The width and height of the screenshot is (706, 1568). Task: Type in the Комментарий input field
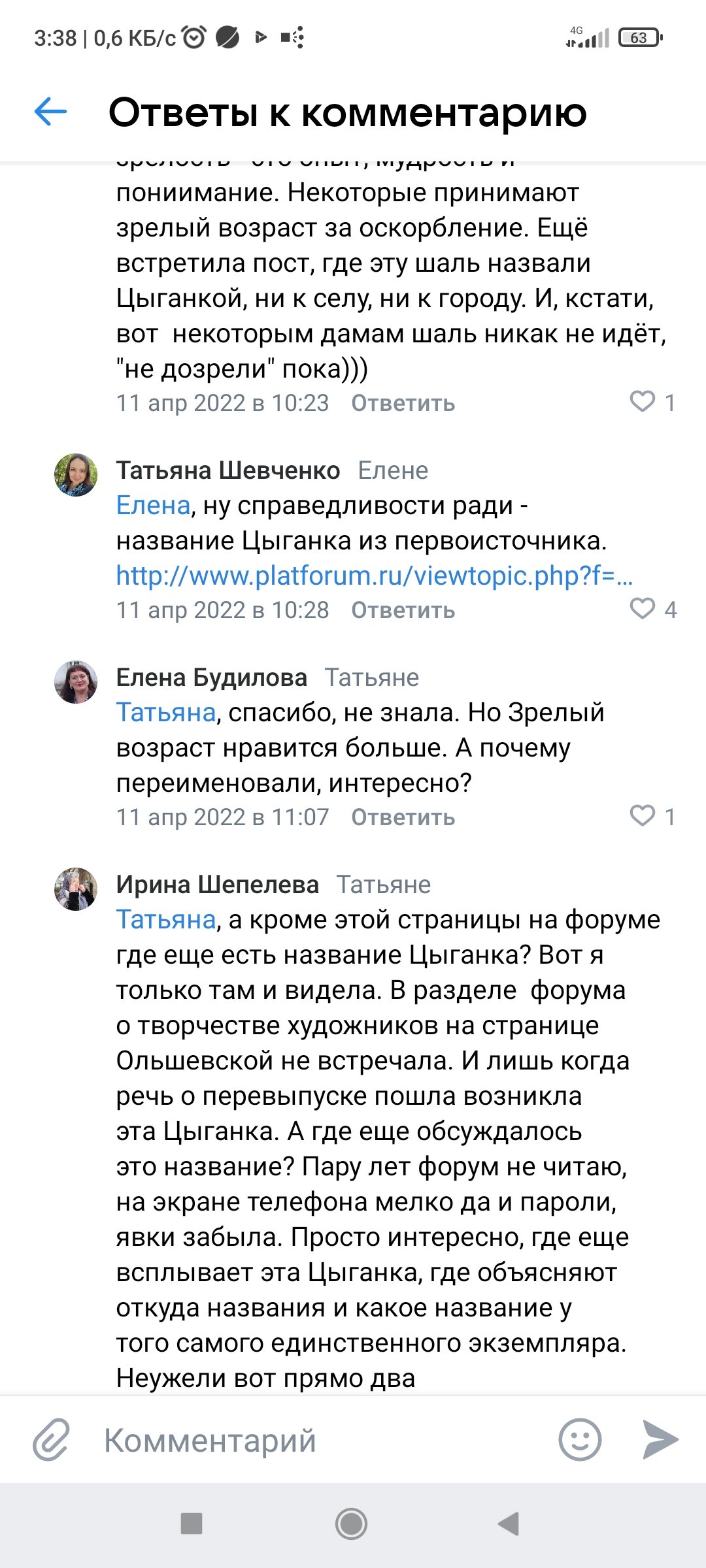[x=320, y=1439]
